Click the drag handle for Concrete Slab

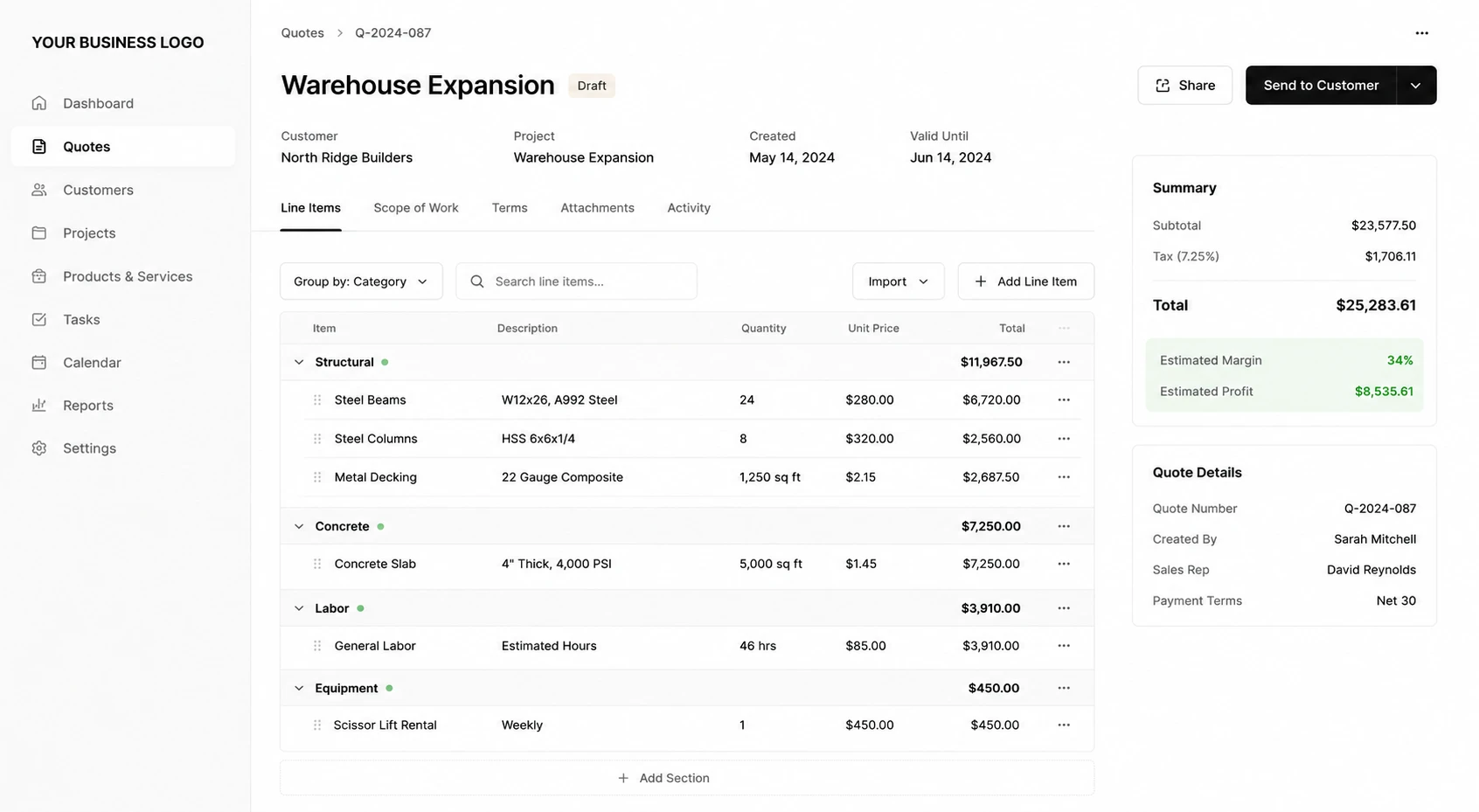coord(317,564)
